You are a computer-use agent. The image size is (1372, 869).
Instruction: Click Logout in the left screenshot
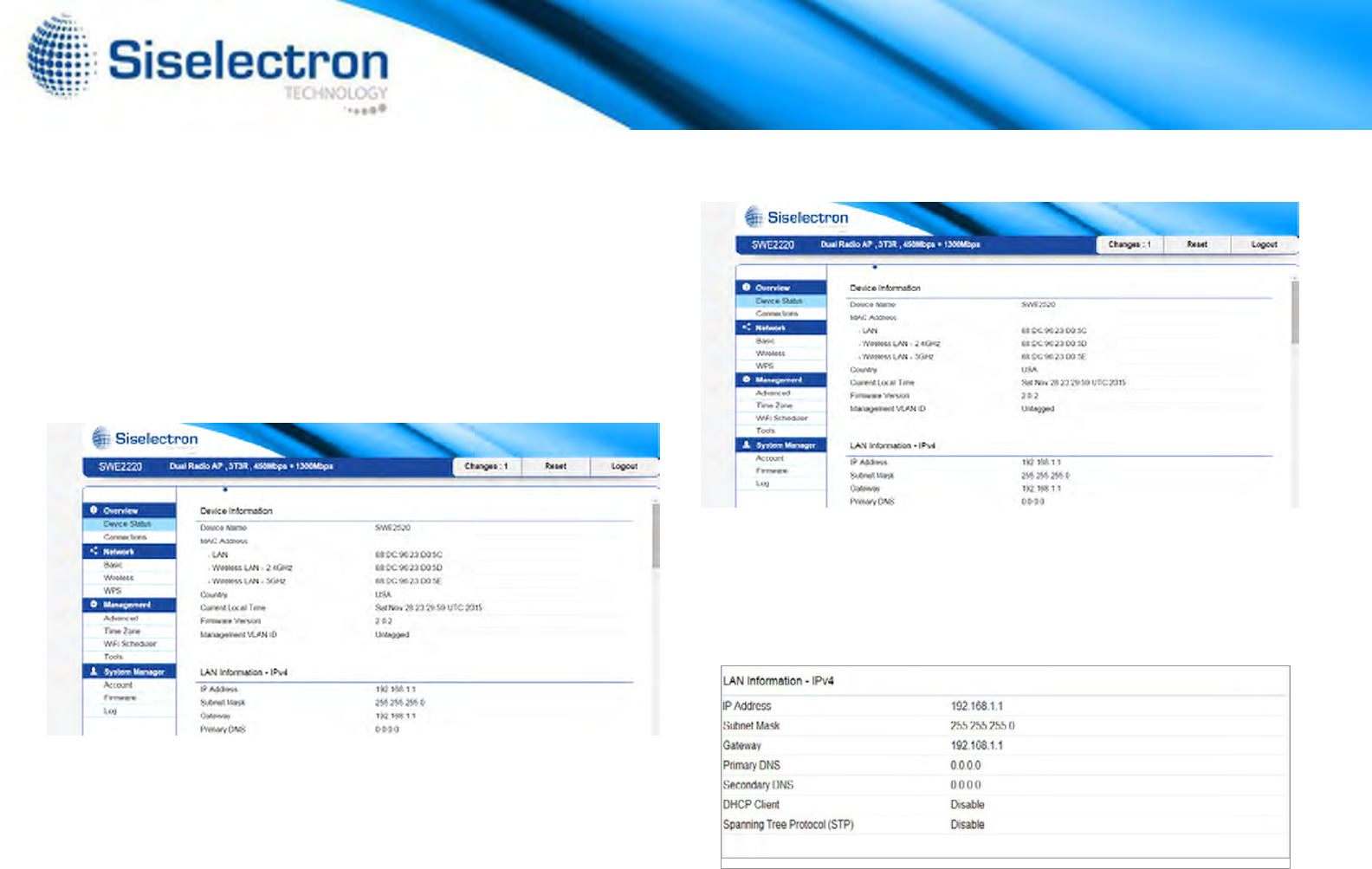(x=624, y=466)
